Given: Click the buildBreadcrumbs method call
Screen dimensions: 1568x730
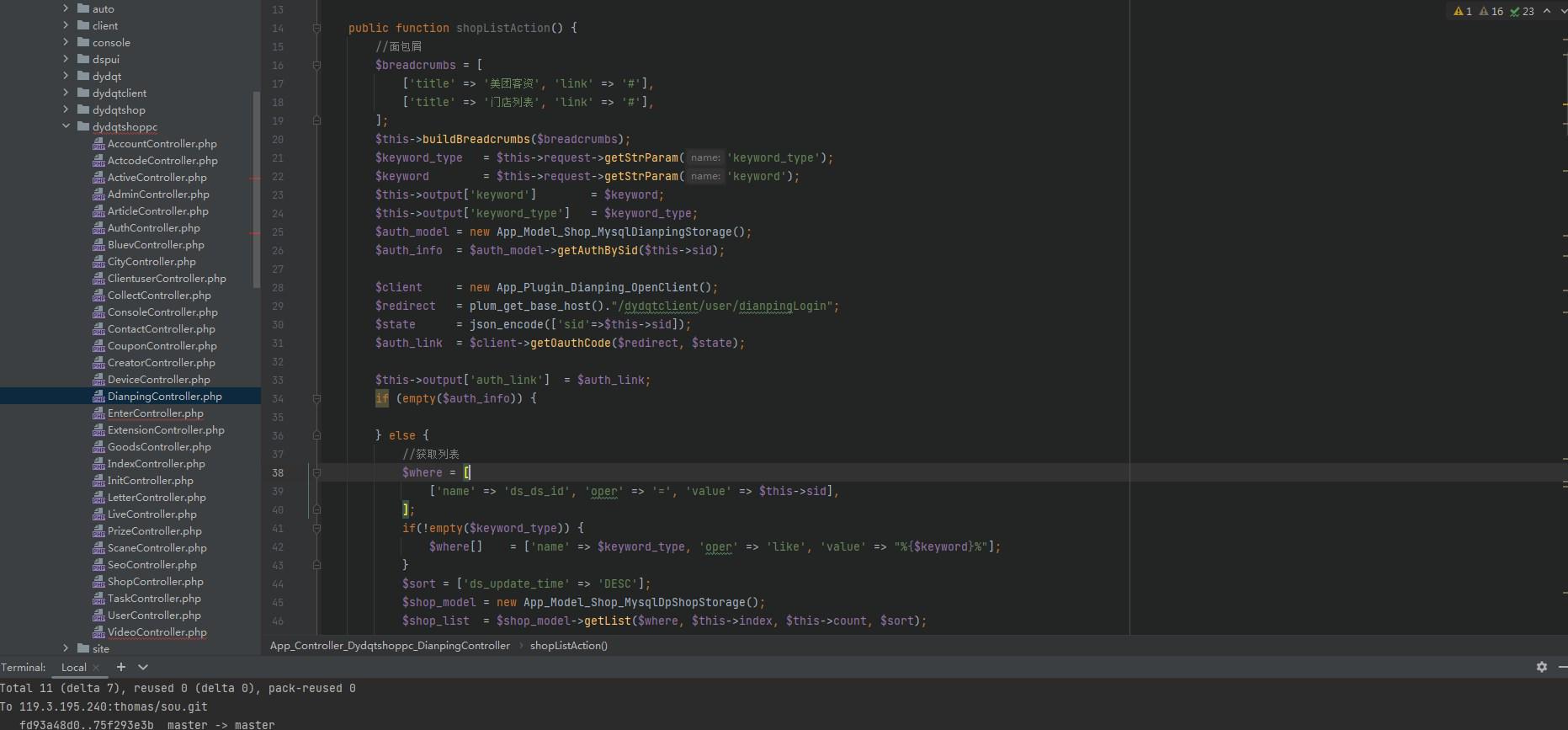Looking at the screenshot, I should point(476,140).
